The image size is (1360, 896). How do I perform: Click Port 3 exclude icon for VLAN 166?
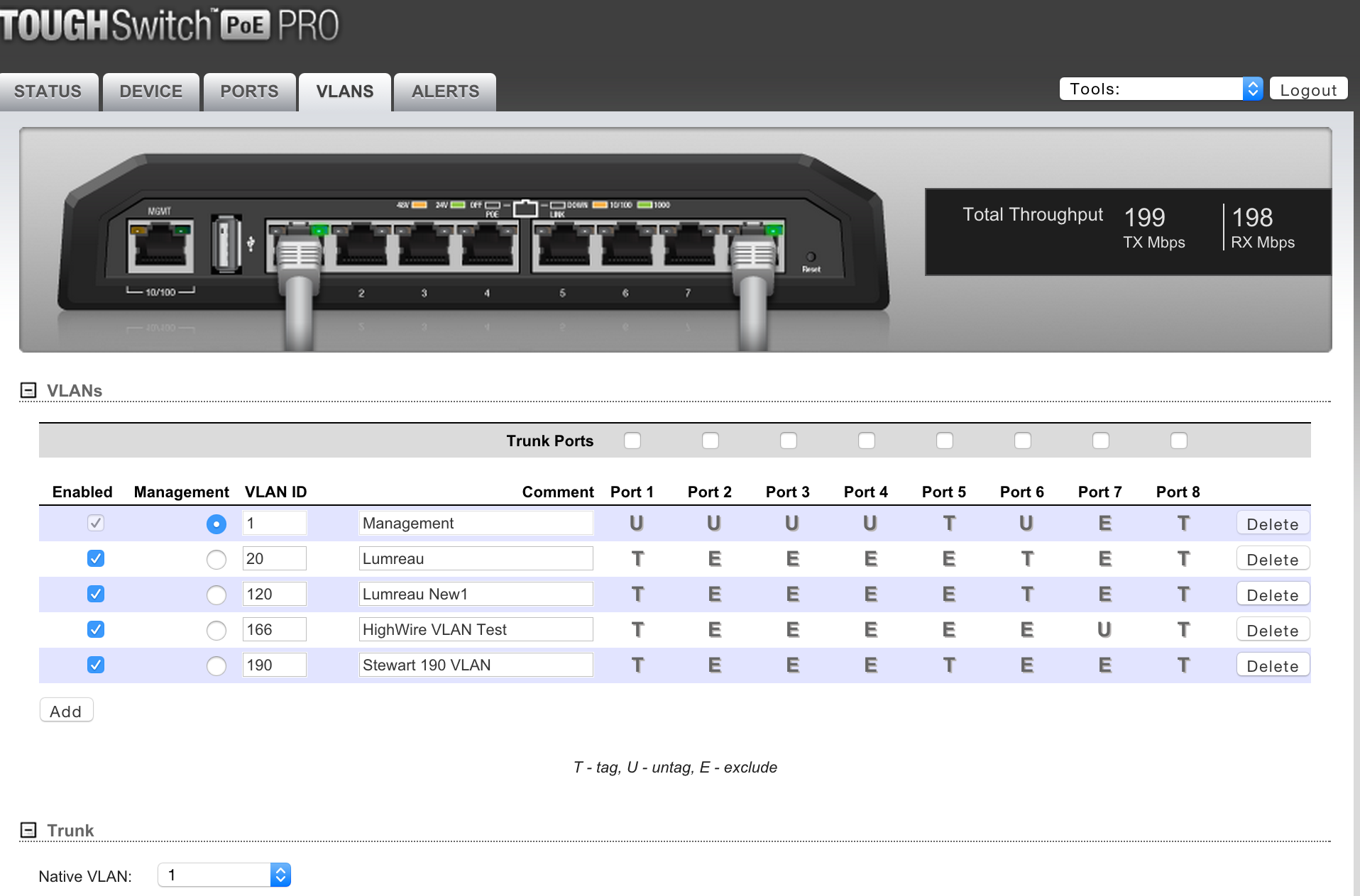pos(792,629)
